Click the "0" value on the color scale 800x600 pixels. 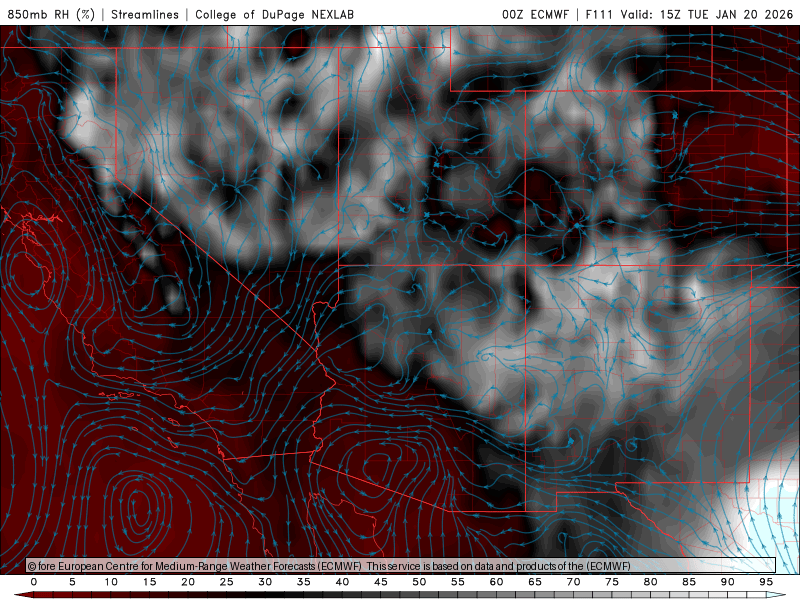click(x=34, y=582)
